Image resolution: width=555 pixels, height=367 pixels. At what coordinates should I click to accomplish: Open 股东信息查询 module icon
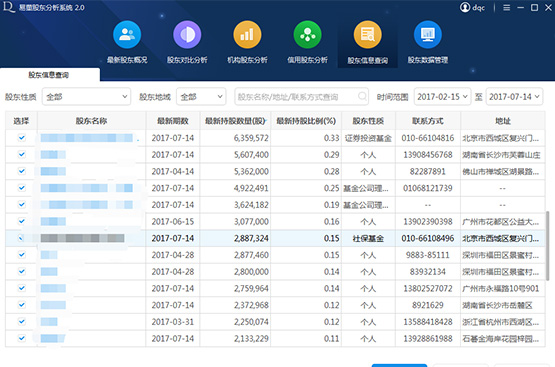tap(368, 35)
